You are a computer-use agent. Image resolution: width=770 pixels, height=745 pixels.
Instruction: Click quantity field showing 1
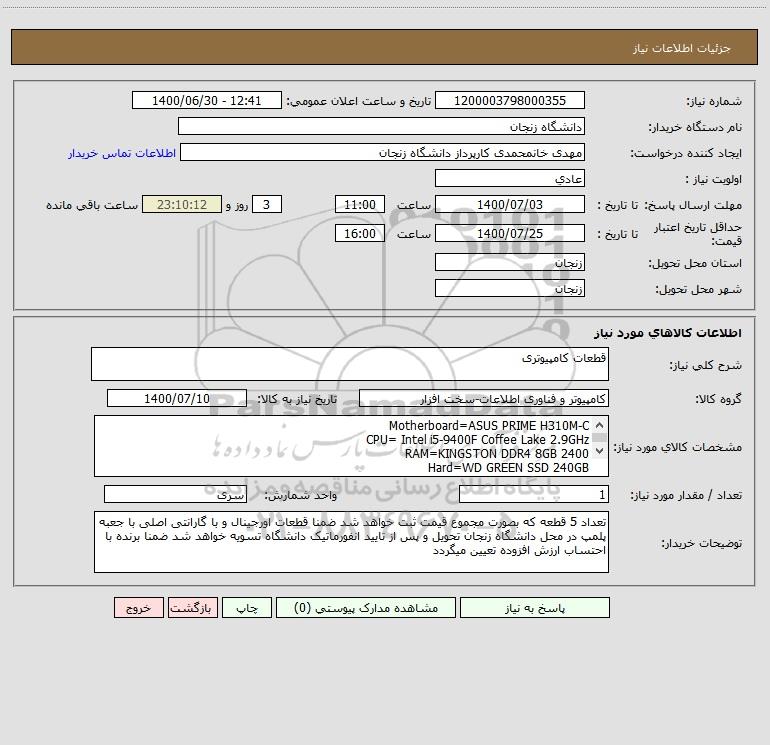pyautogui.click(x=534, y=494)
